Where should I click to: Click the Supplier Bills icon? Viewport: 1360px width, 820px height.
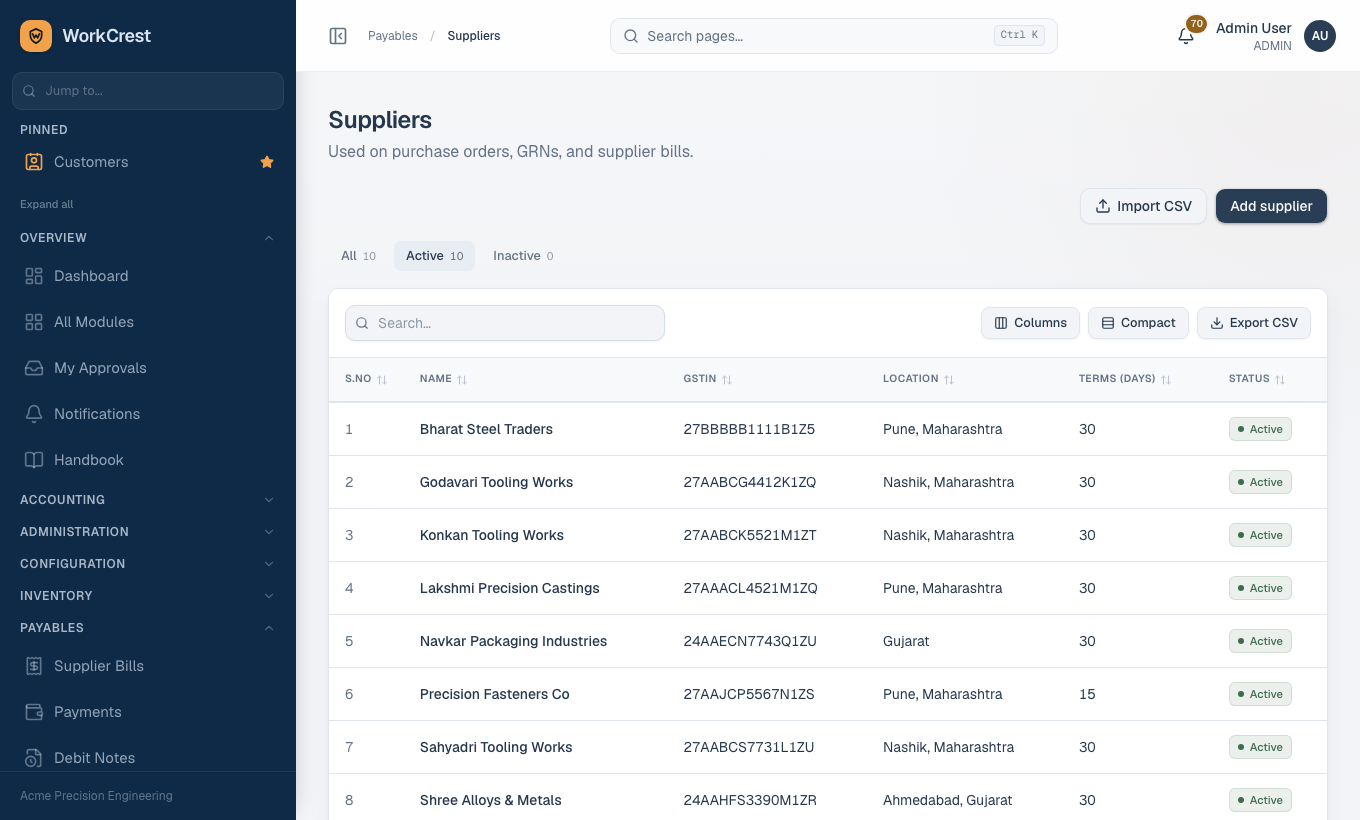point(34,666)
